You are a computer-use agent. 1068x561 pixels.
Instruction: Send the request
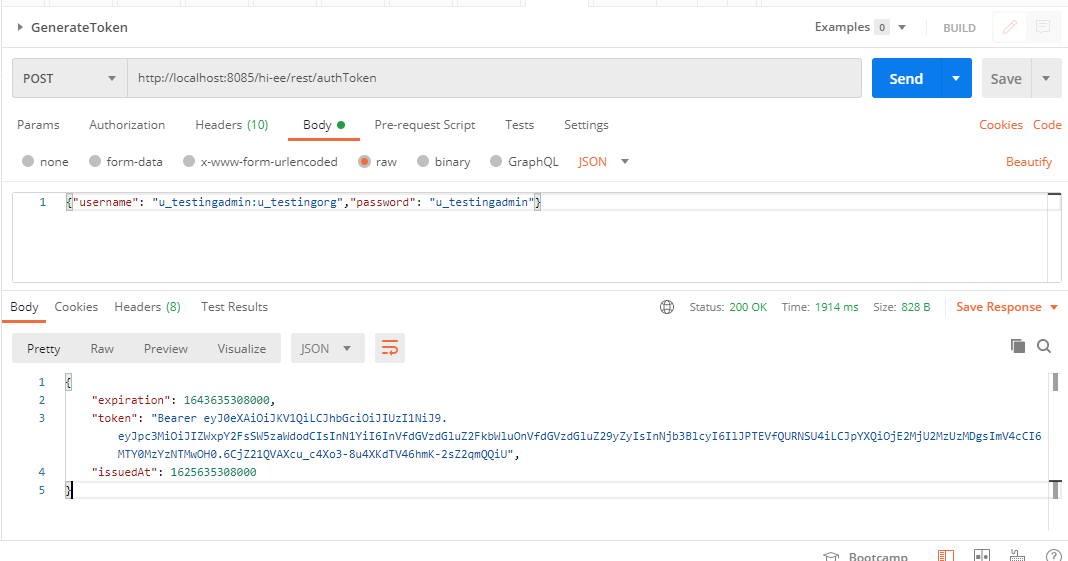coord(906,78)
